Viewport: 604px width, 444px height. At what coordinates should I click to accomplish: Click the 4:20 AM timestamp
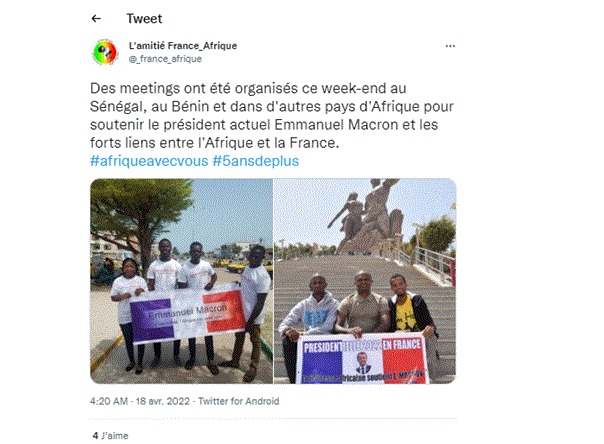tap(109, 401)
